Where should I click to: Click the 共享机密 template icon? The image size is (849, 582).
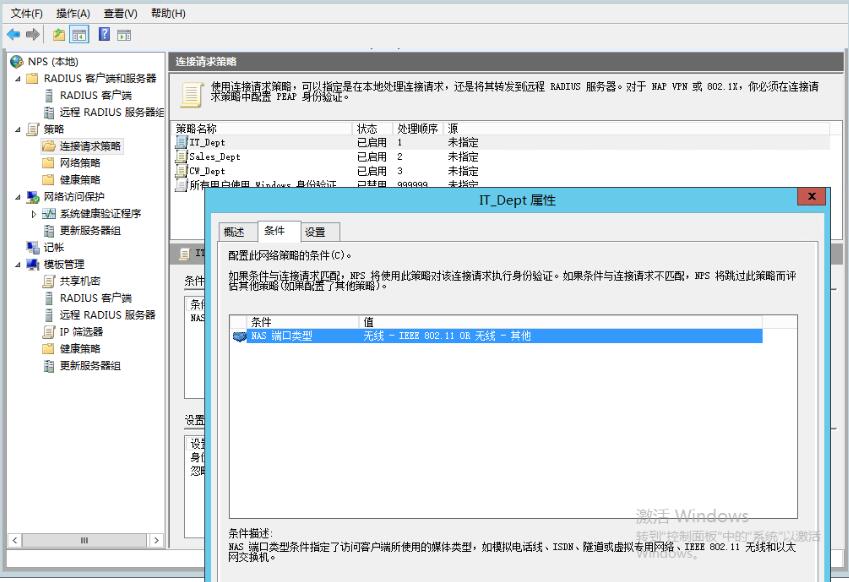pyautogui.click(x=49, y=281)
